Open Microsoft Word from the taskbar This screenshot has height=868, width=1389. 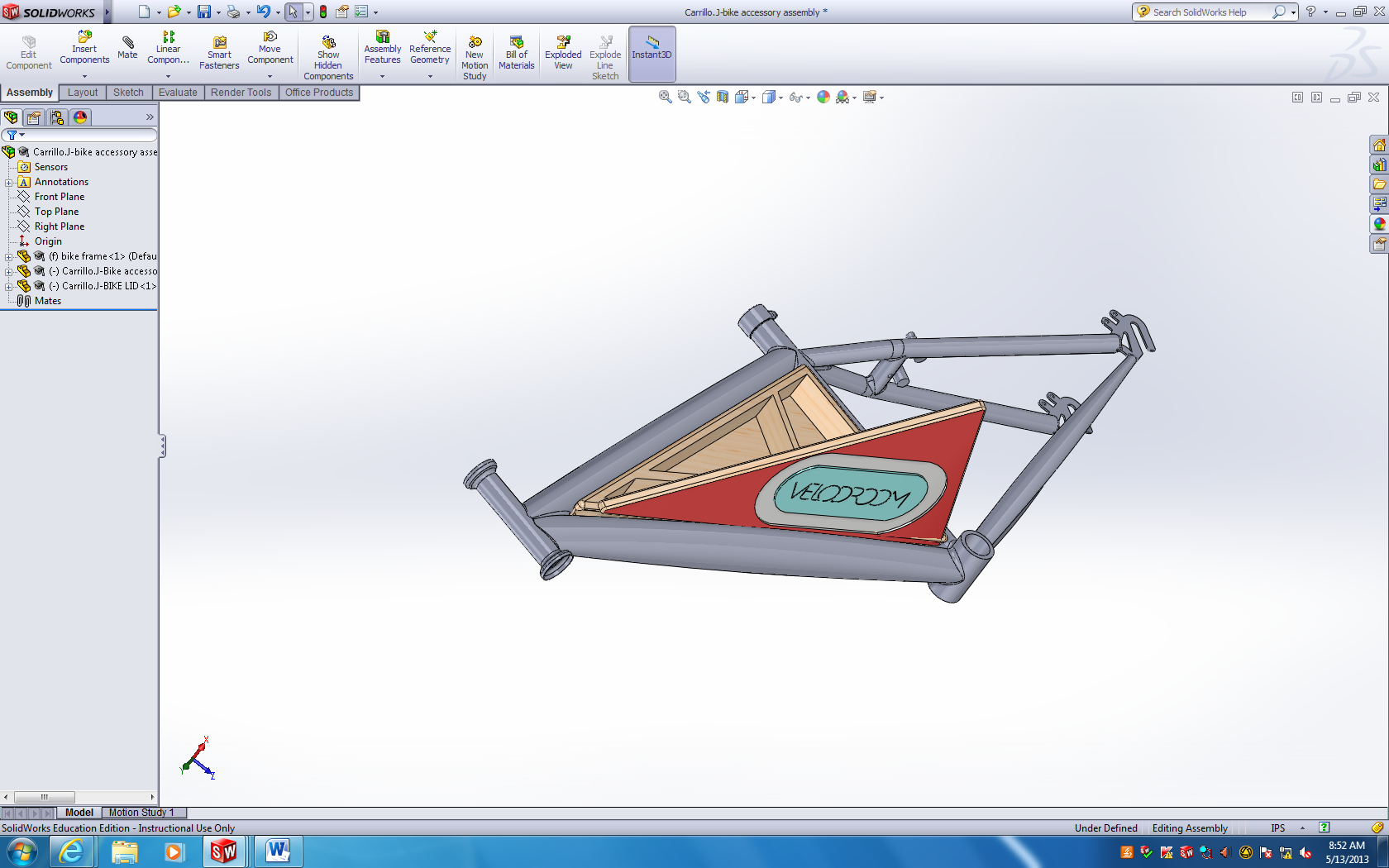278,851
